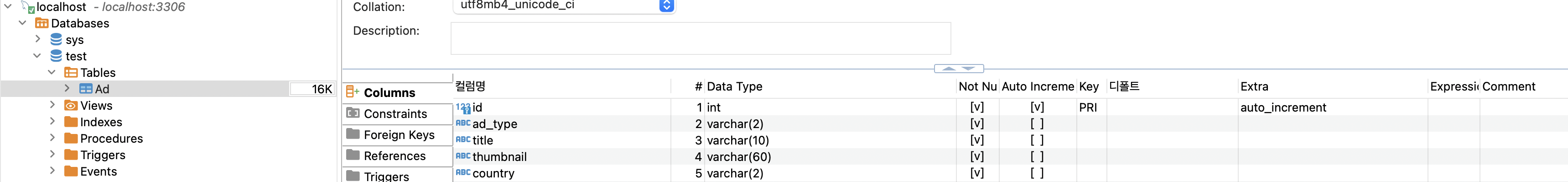Toggle Auto Increment checkbox for title row
Image resolution: width=1568 pixels, height=182 pixels.
click(x=1037, y=140)
